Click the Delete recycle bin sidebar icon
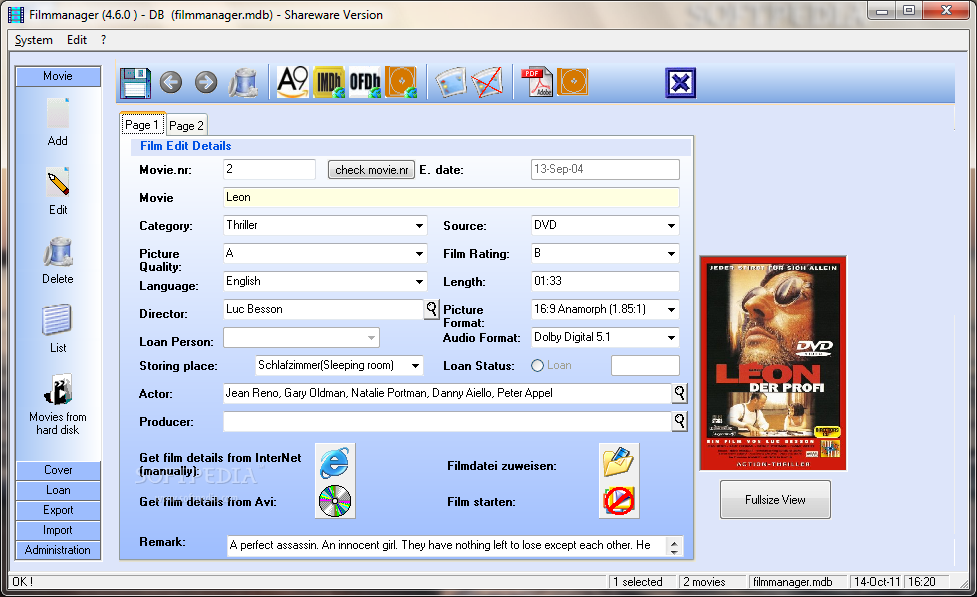This screenshot has height=597, width=977. click(x=58, y=252)
